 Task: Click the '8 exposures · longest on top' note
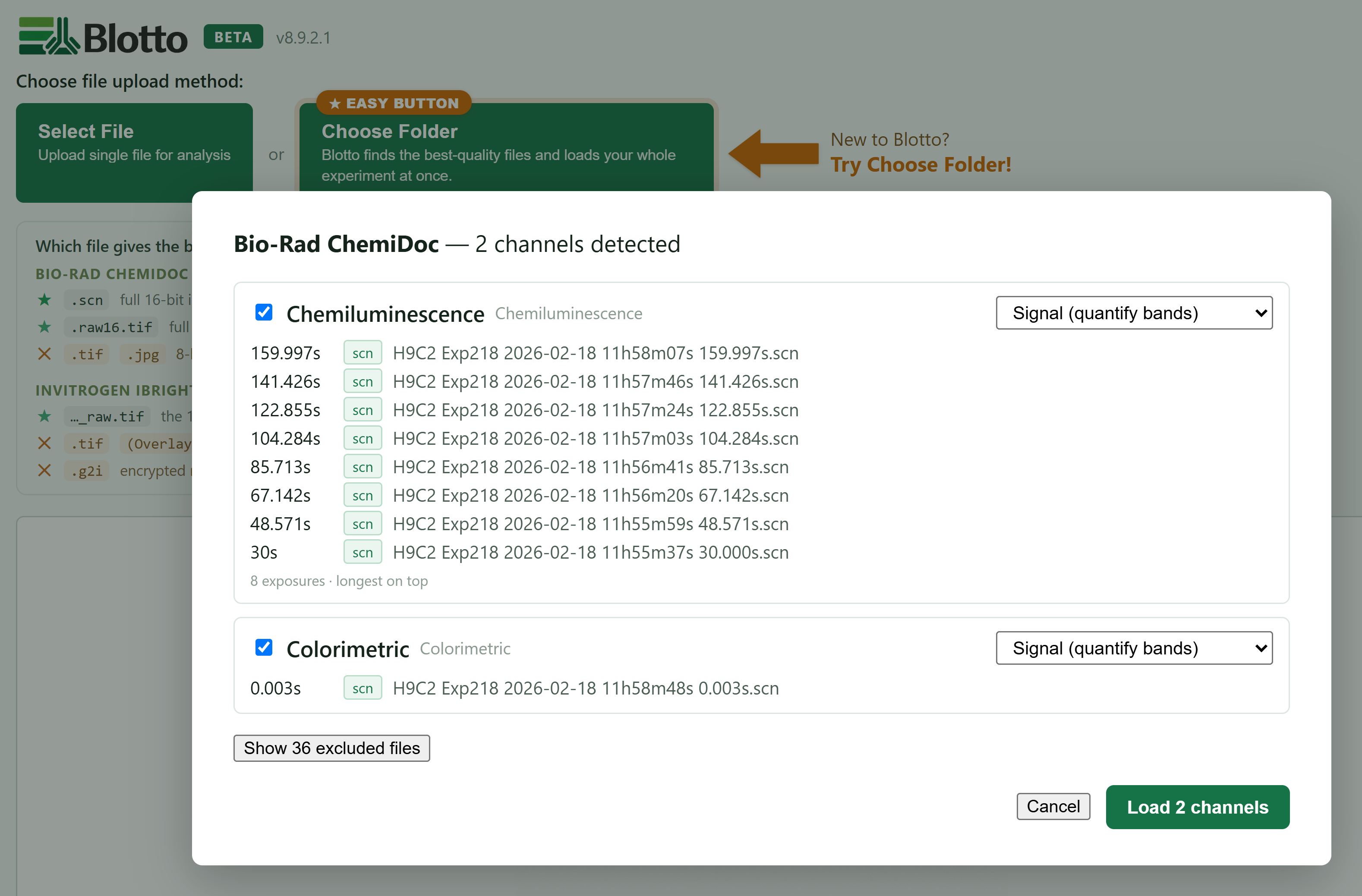click(339, 581)
